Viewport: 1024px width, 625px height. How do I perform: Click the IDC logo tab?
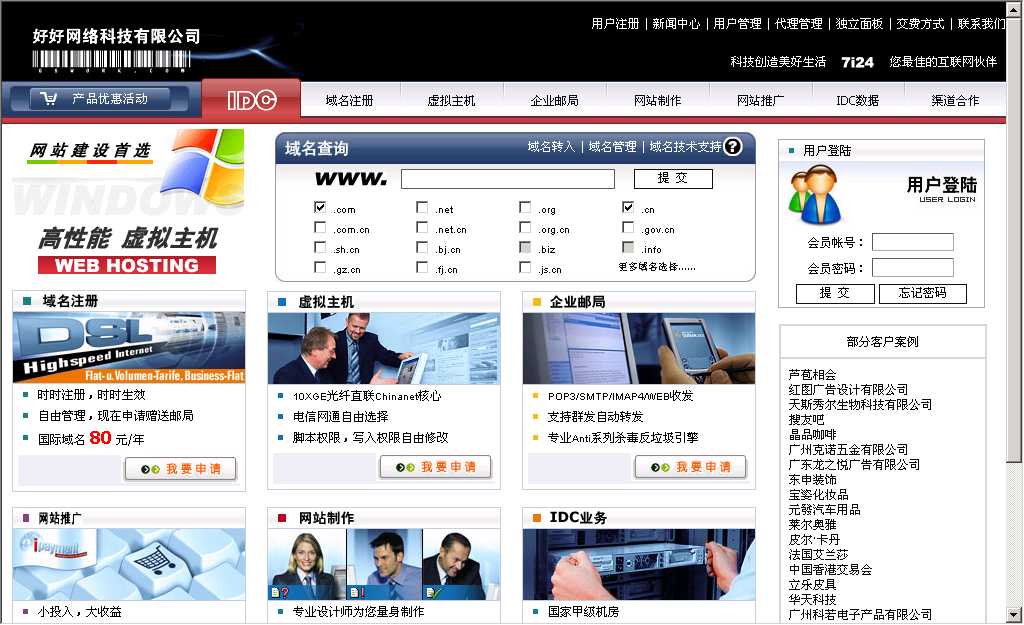251,100
